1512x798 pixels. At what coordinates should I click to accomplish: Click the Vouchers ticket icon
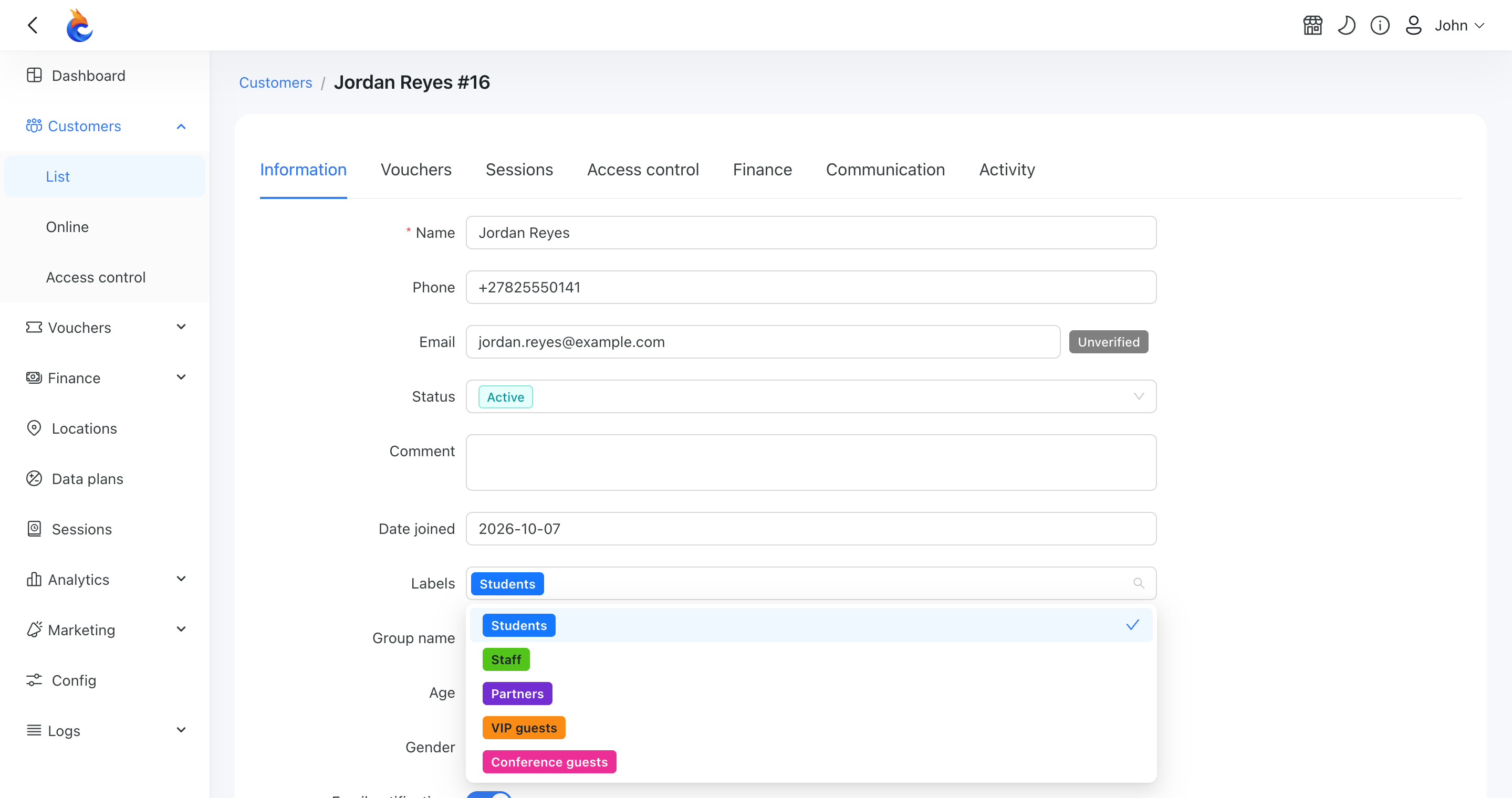(x=34, y=327)
